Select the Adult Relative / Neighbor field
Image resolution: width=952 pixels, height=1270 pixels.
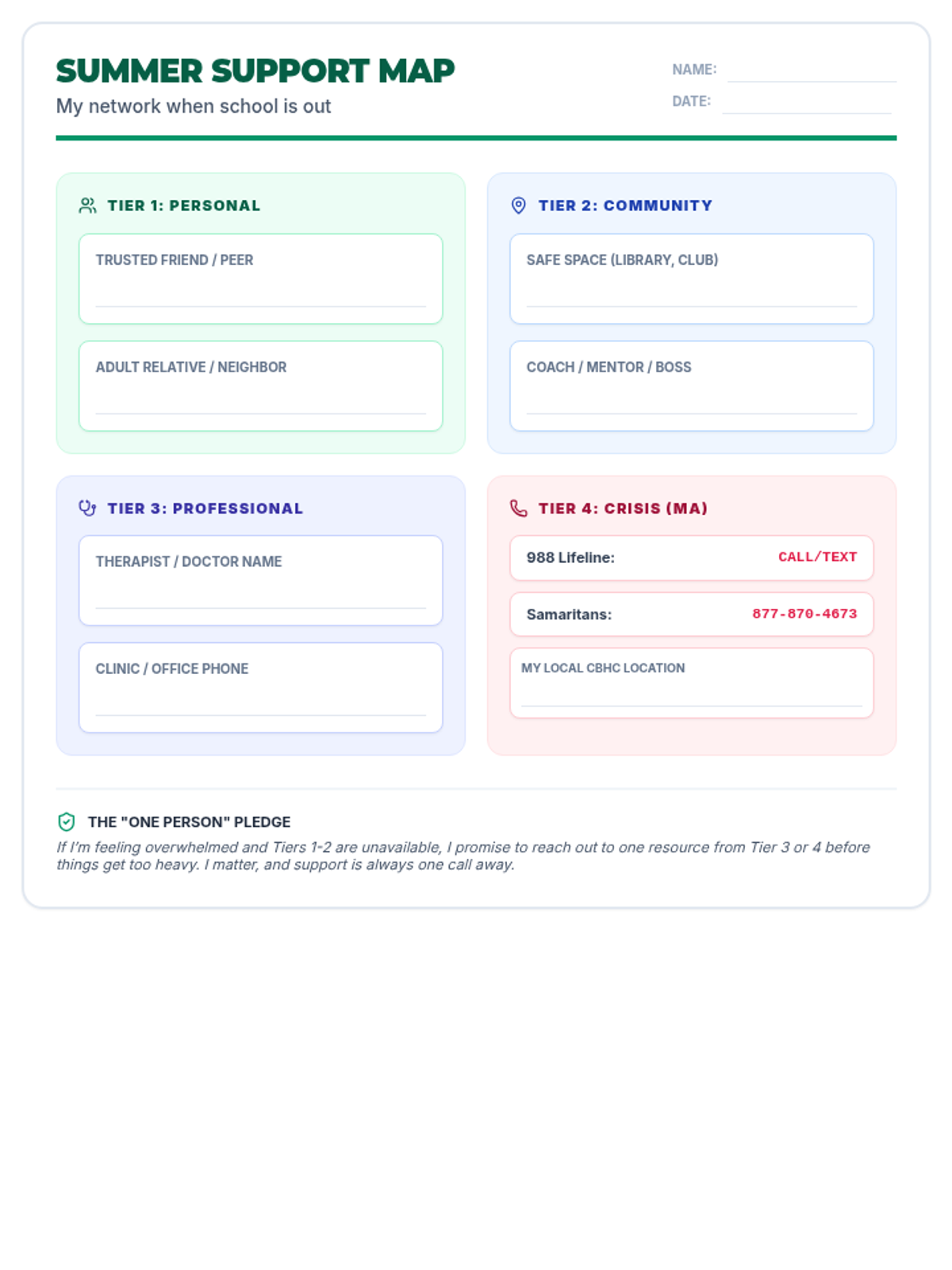tap(260, 399)
